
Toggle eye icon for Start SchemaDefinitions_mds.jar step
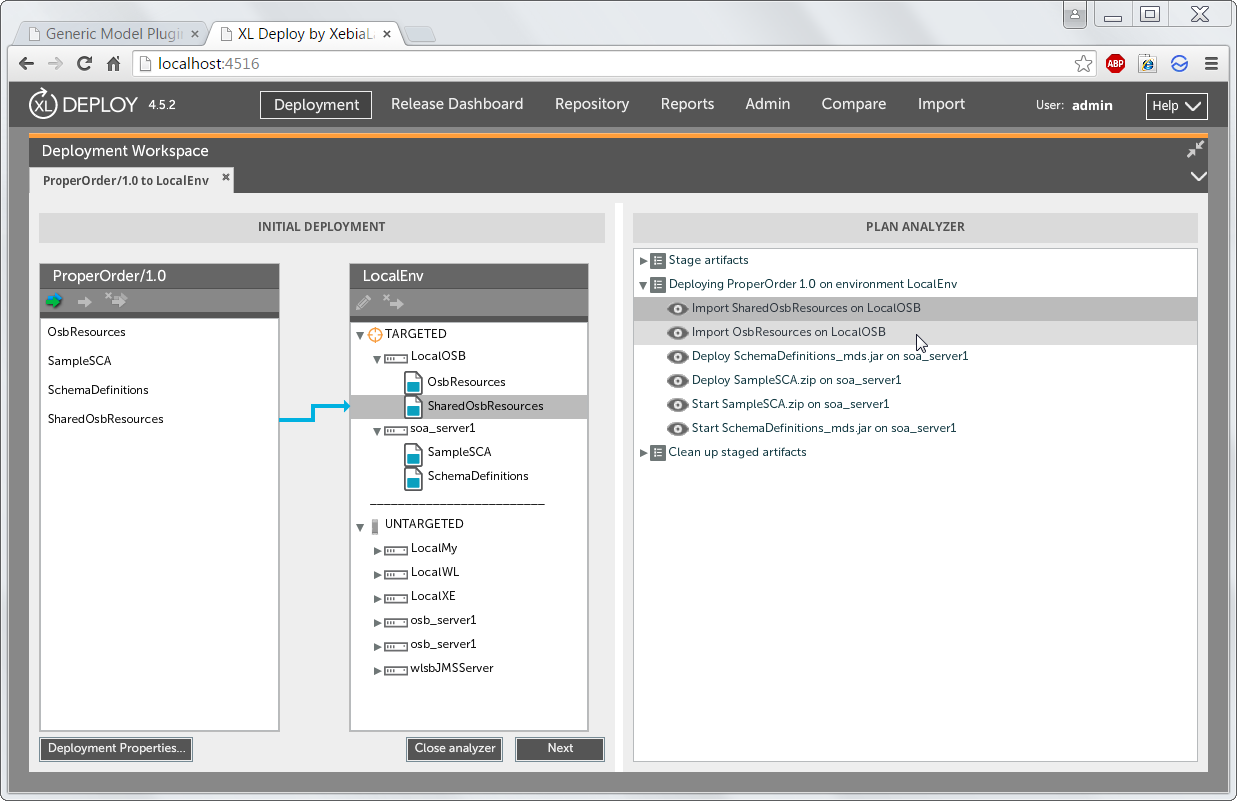[x=677, y=428]
